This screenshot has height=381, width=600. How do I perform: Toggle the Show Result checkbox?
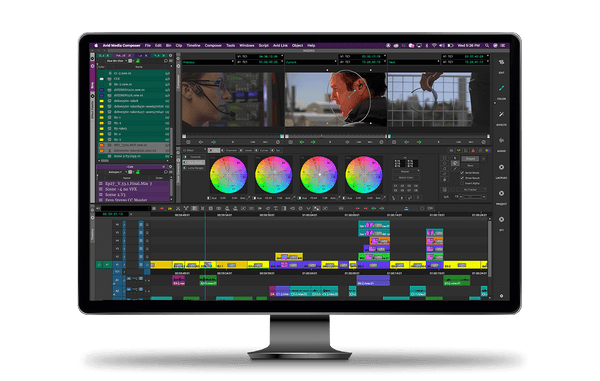pos(462,178)
